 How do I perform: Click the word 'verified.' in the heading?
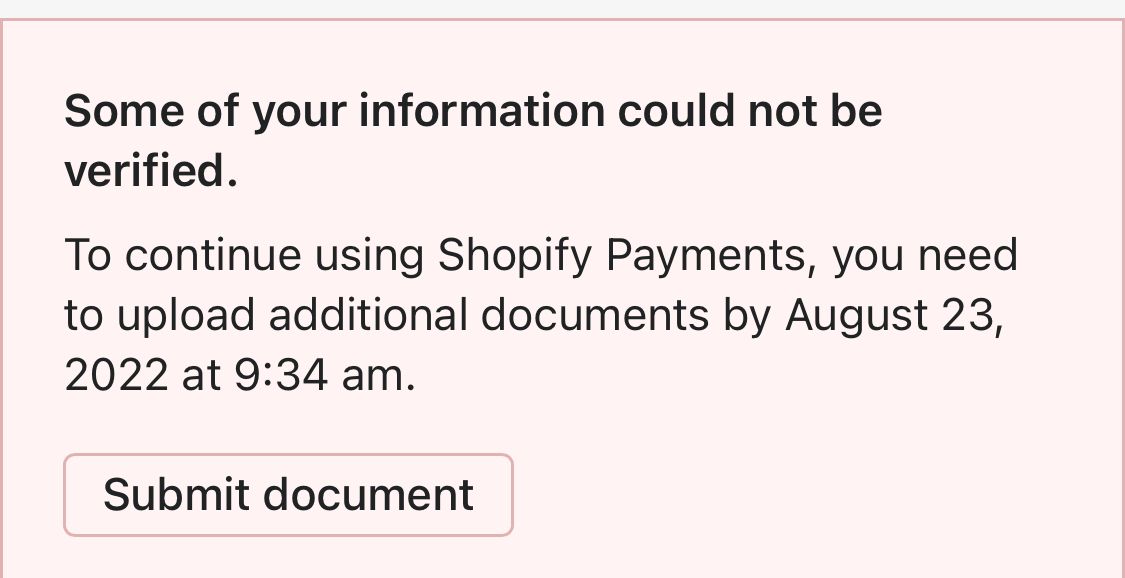pos(151,172)
